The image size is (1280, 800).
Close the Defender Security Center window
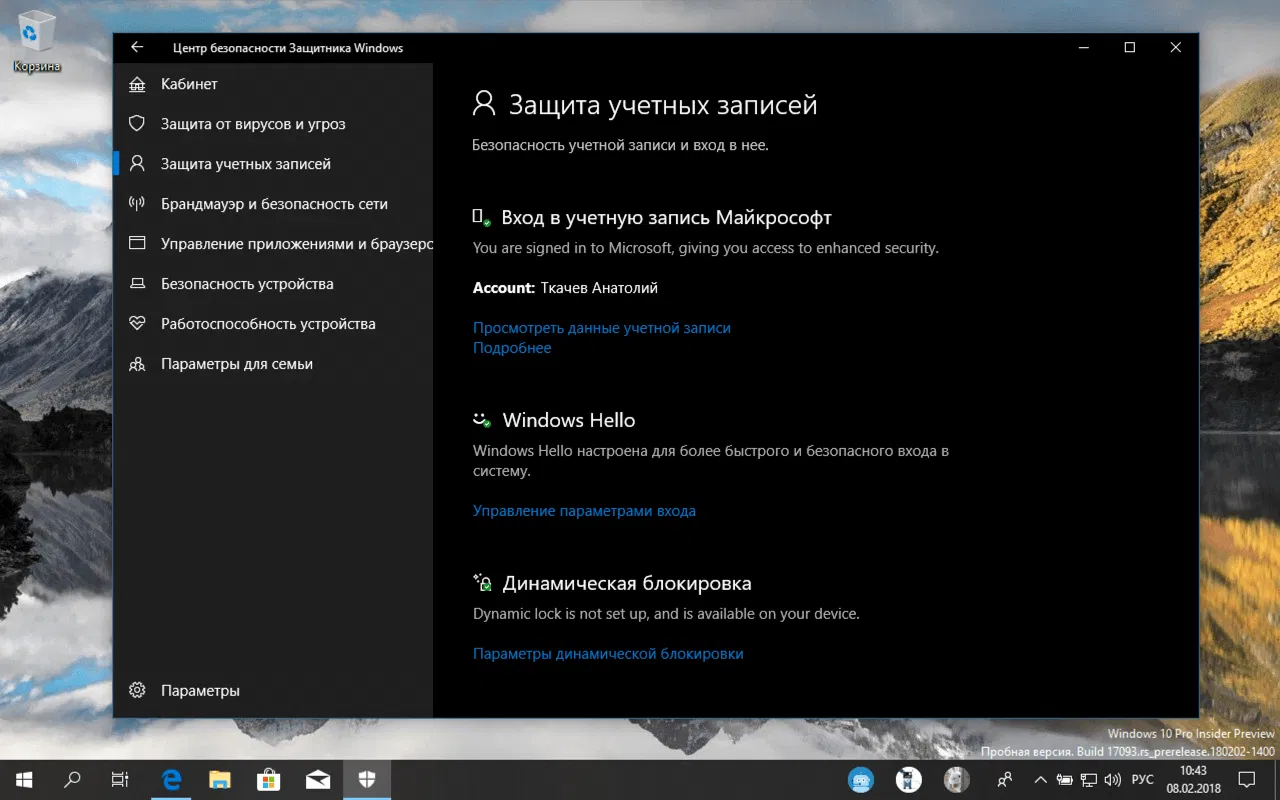coord(1176,47)
